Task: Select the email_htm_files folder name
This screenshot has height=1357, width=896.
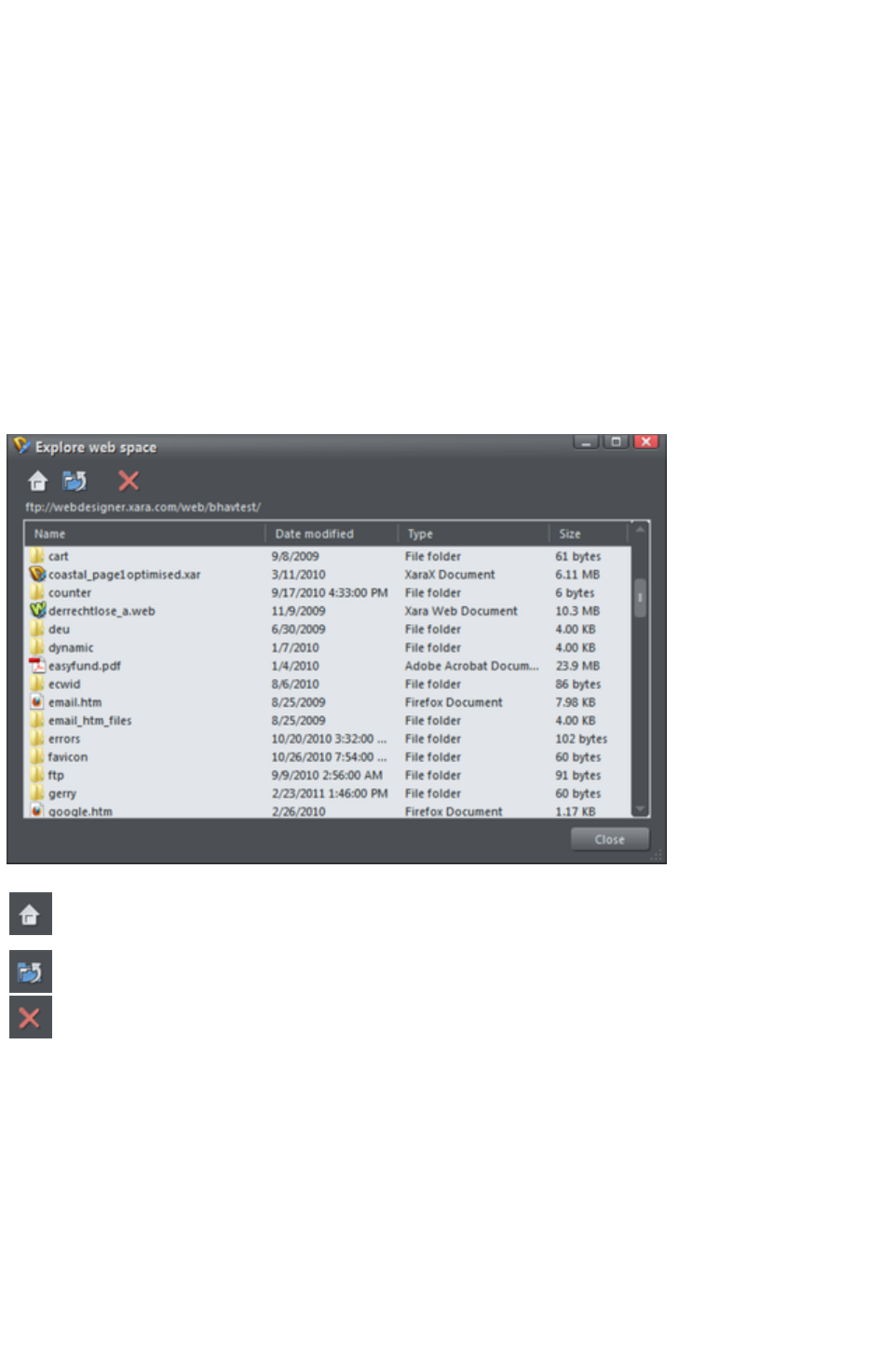Action: (x=90, y=721)
